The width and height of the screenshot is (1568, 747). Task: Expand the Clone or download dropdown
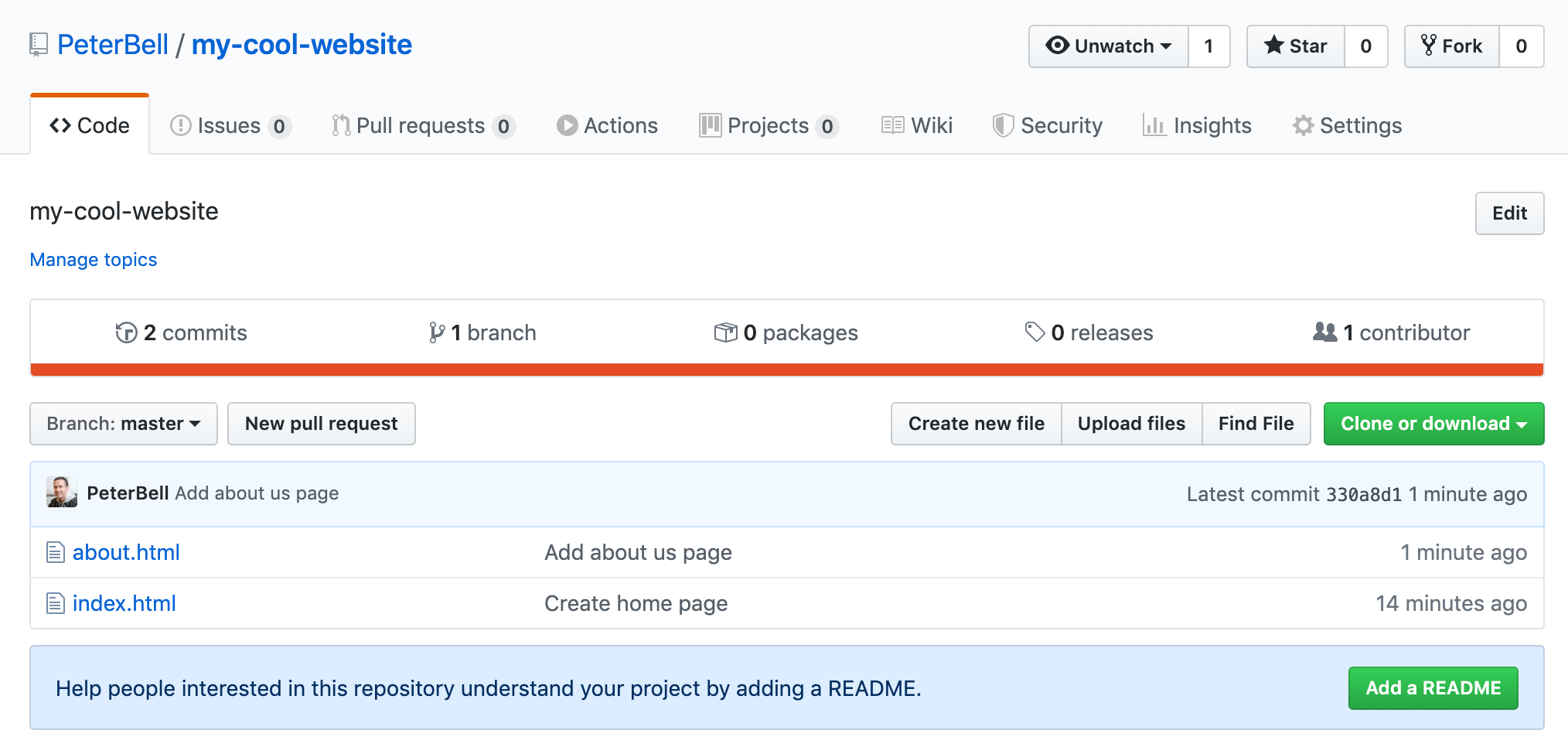(1433, 424)
